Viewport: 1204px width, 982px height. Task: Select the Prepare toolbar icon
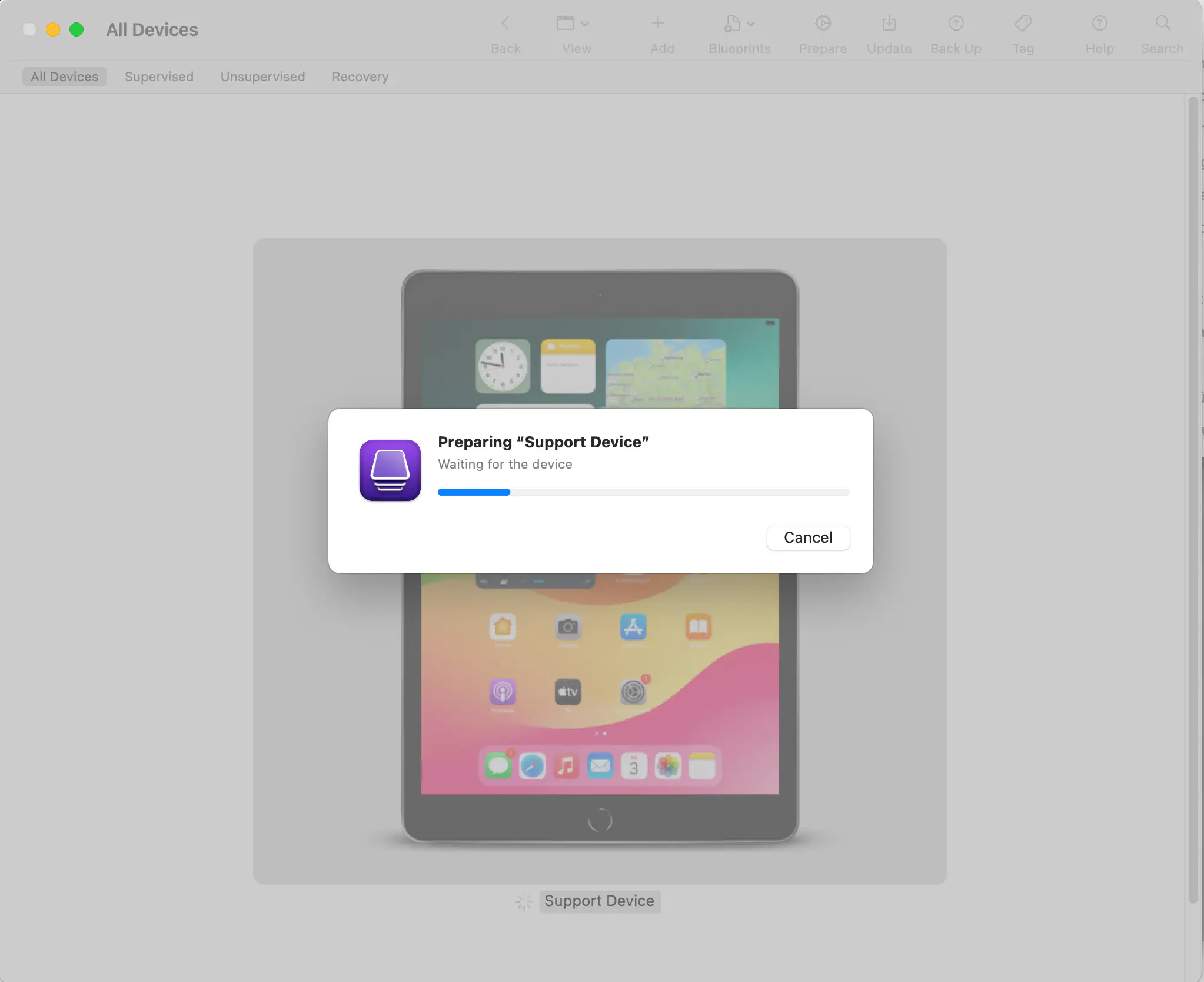pyautogui.click(x=821, y=24)
